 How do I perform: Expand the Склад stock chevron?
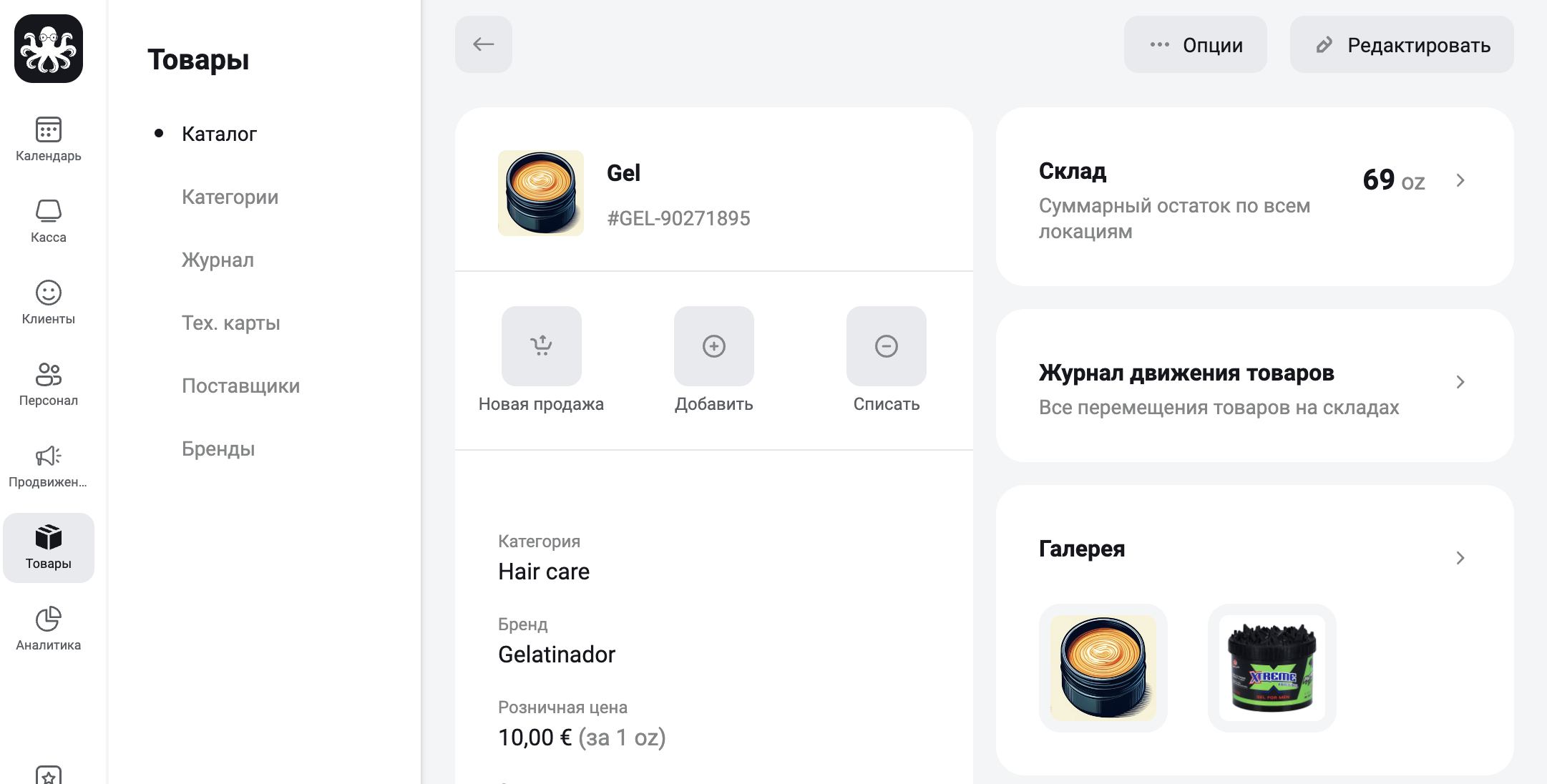click(x=1460, y=180)
